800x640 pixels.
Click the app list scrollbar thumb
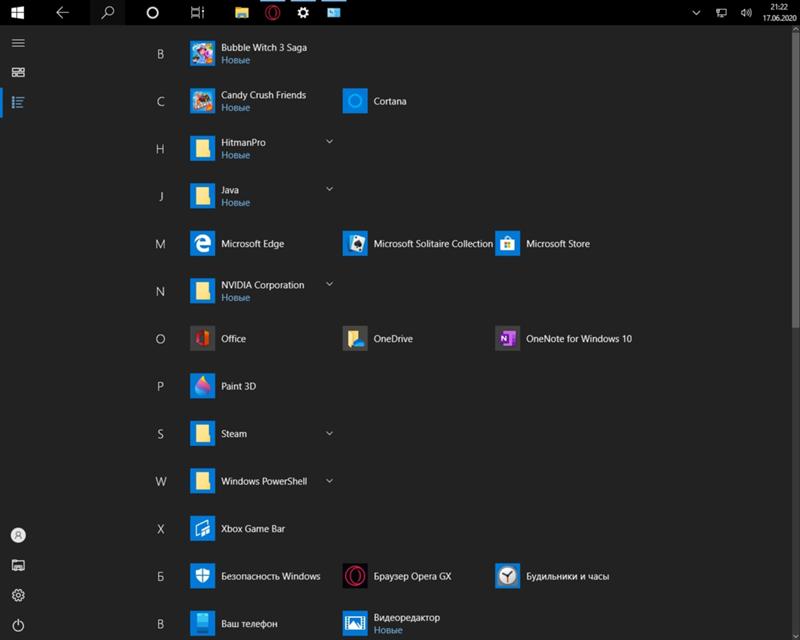[795, 179]
